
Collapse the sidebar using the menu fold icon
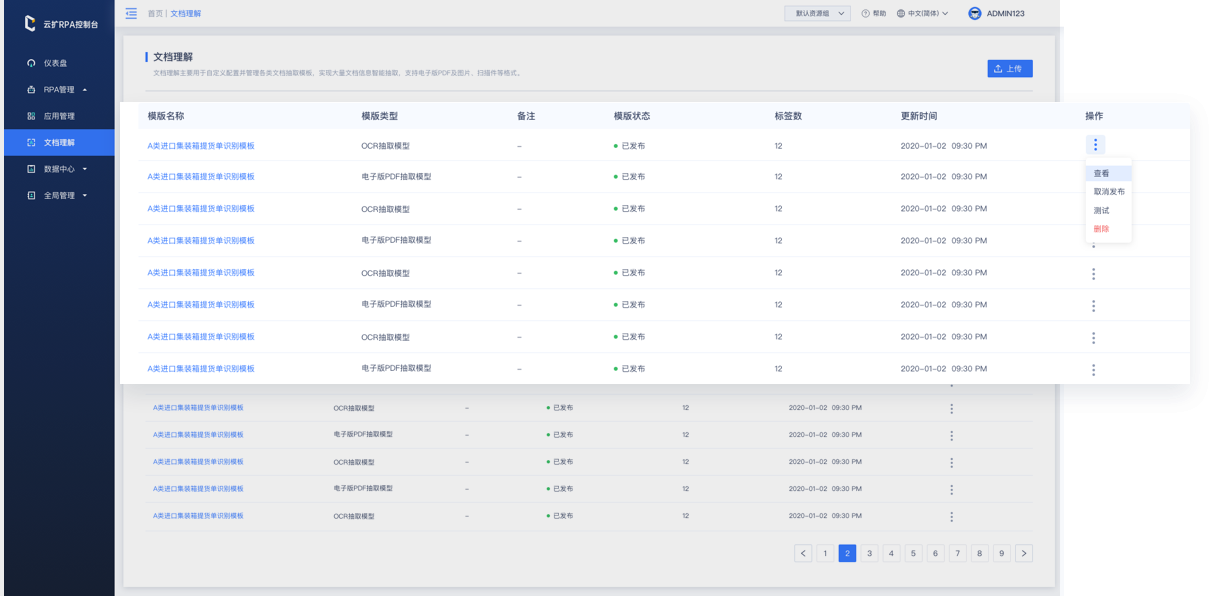131,13
